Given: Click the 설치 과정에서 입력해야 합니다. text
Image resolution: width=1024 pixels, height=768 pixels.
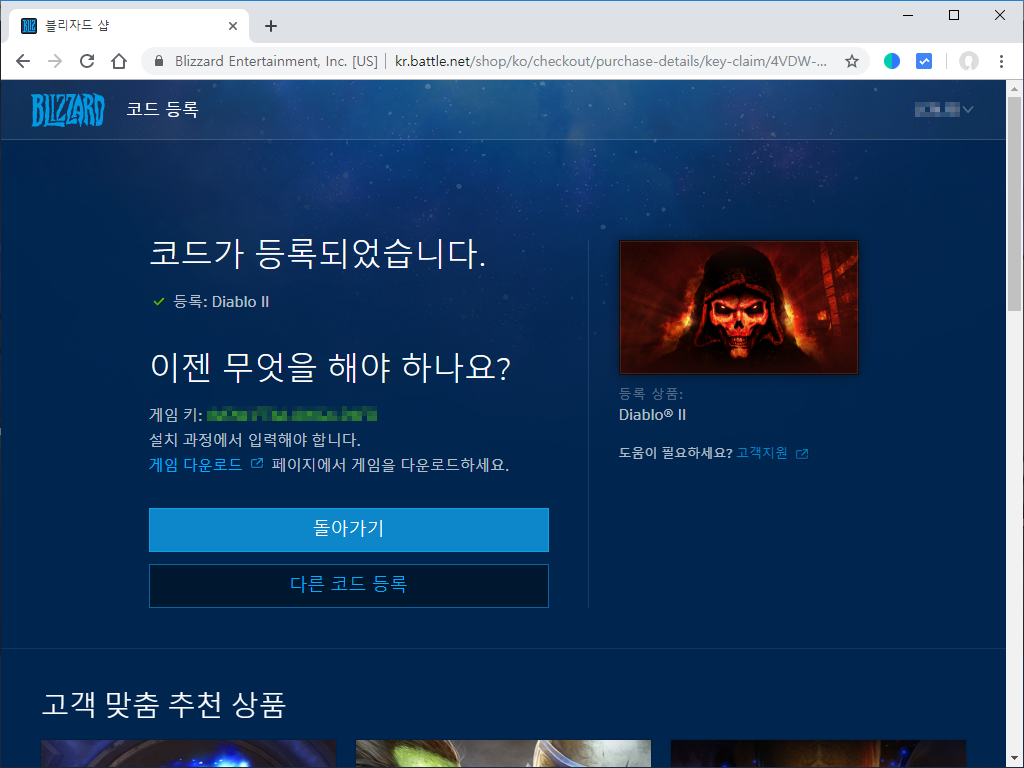Looking at the screenshot, I should point(255,440).
